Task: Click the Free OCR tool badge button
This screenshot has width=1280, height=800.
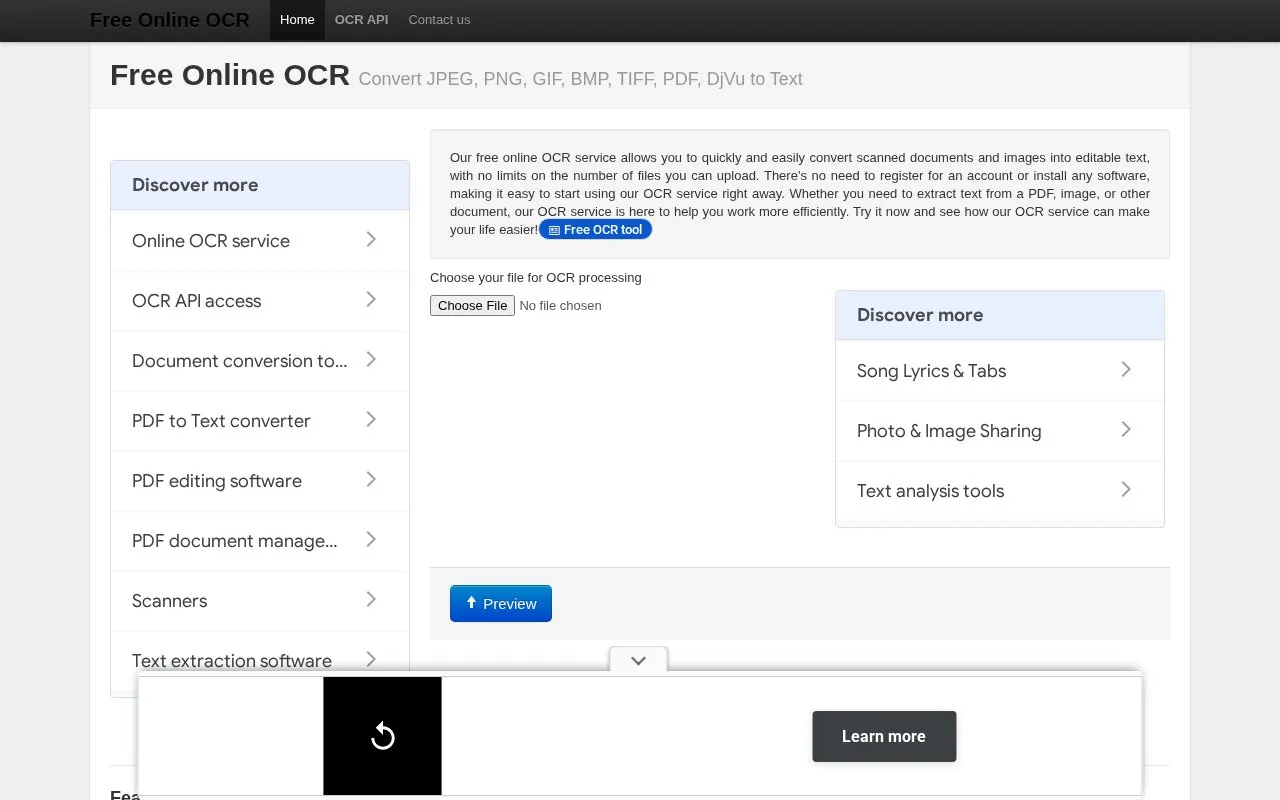Action: point(596,230)
